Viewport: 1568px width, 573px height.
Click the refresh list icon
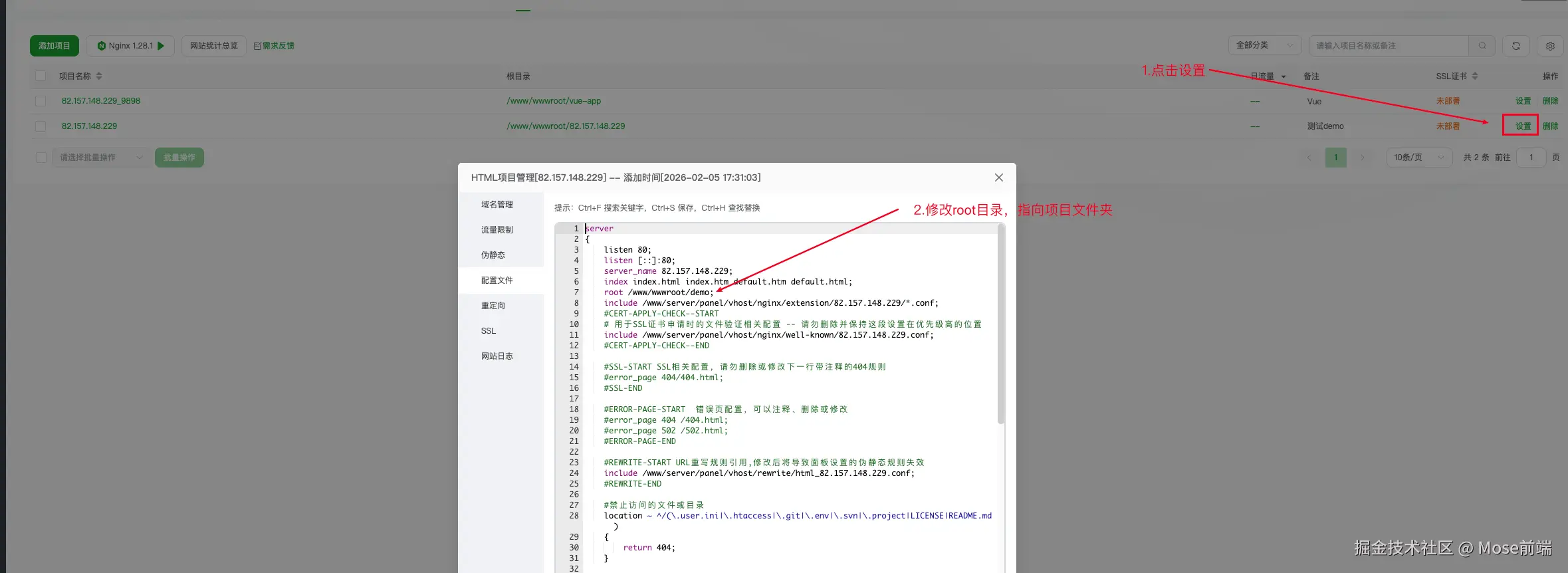[x=1516, y=46]
